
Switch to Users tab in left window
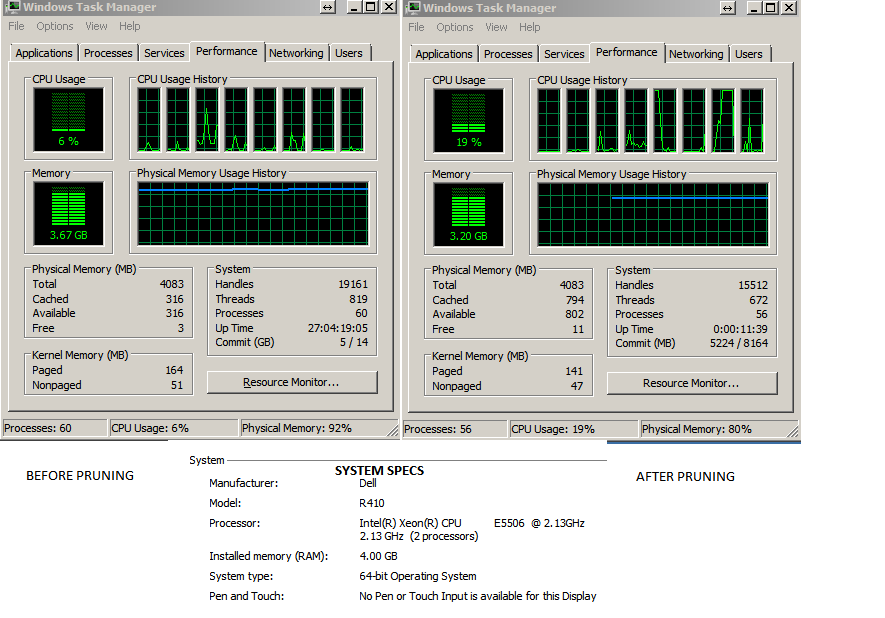349,53
